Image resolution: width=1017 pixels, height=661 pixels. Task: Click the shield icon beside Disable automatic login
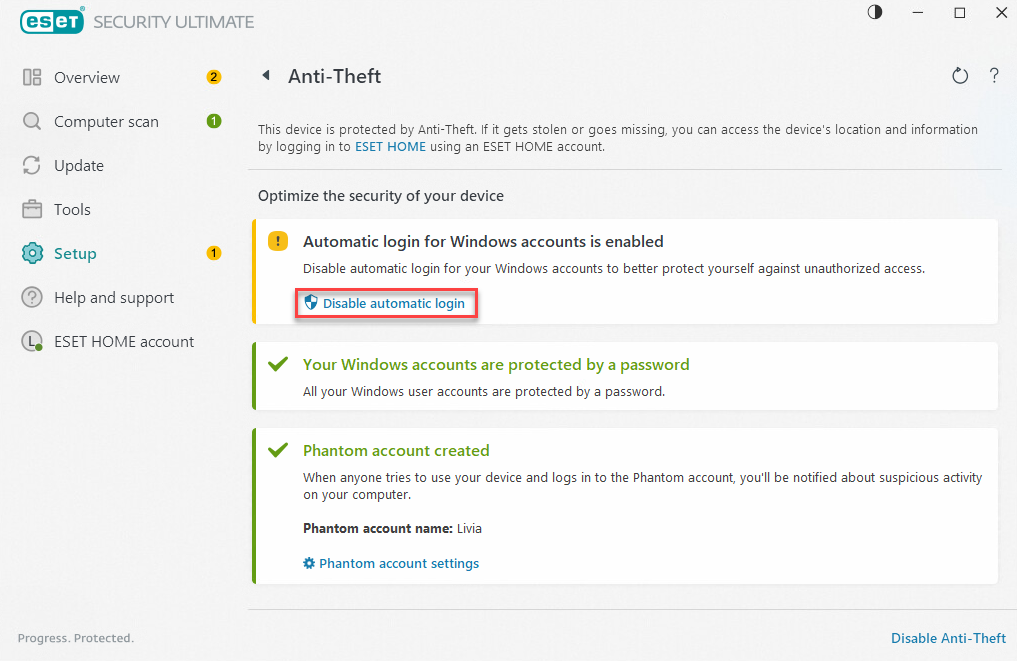click(311, 302)
